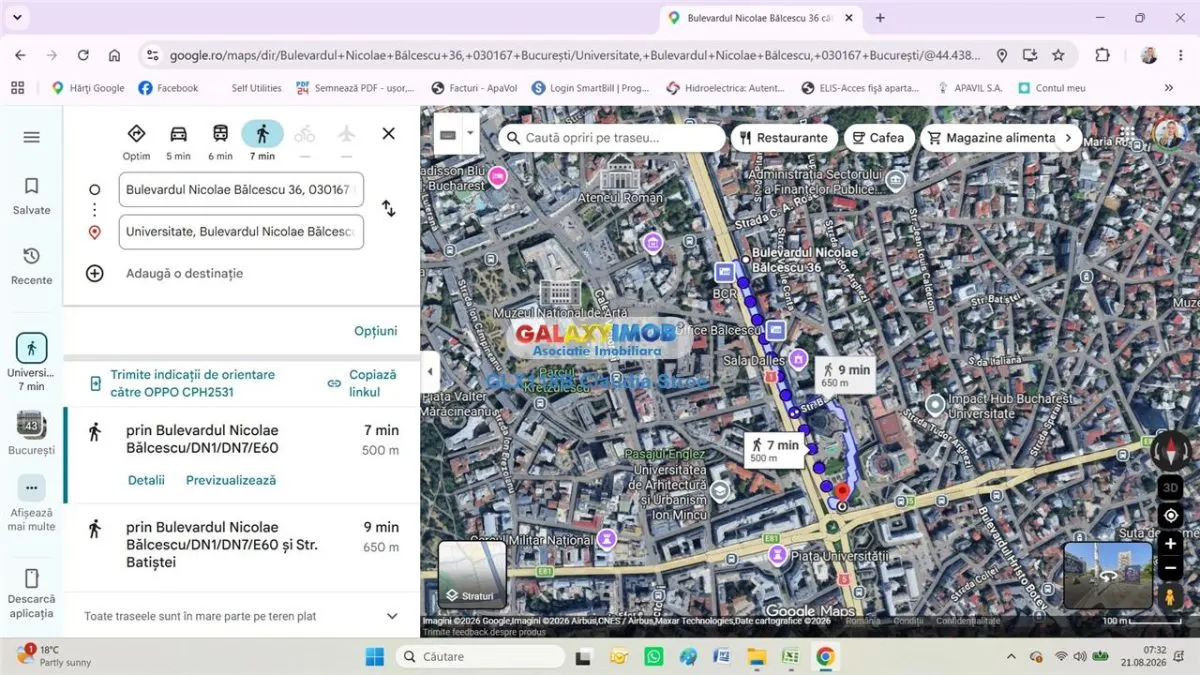This screenshot has width=1200, height=675.
Task: Show the hidden bookmarks overflow
Action: pyautogui.click(x=1169, y=88)
